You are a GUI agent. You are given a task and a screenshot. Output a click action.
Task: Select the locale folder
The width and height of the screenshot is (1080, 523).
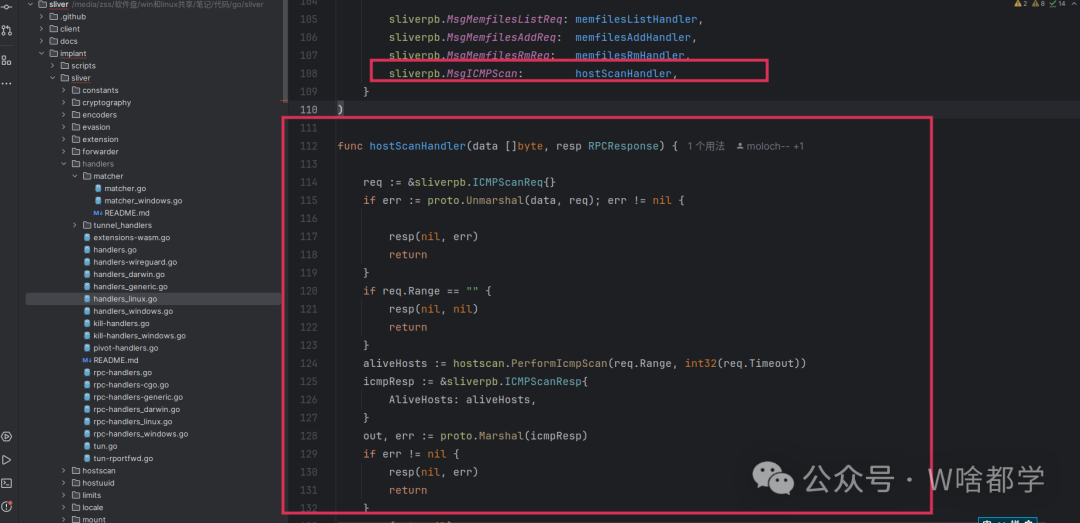tap(92, 508)
